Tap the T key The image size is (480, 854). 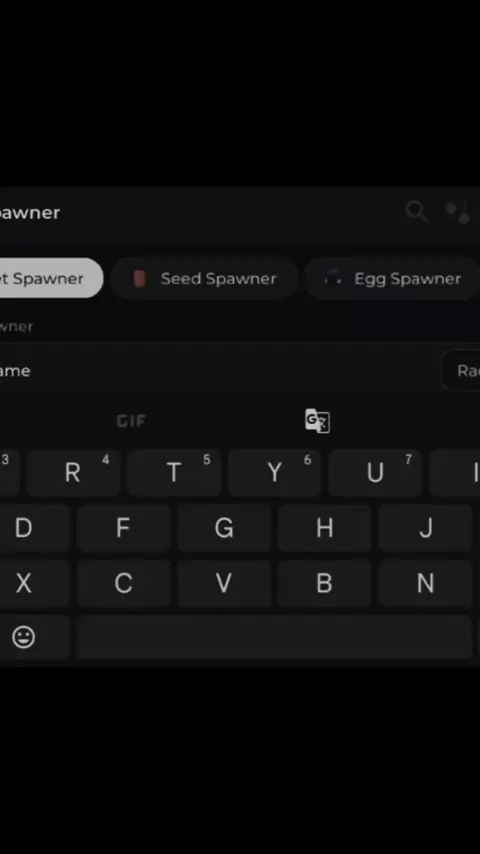(x=174, y=472)
